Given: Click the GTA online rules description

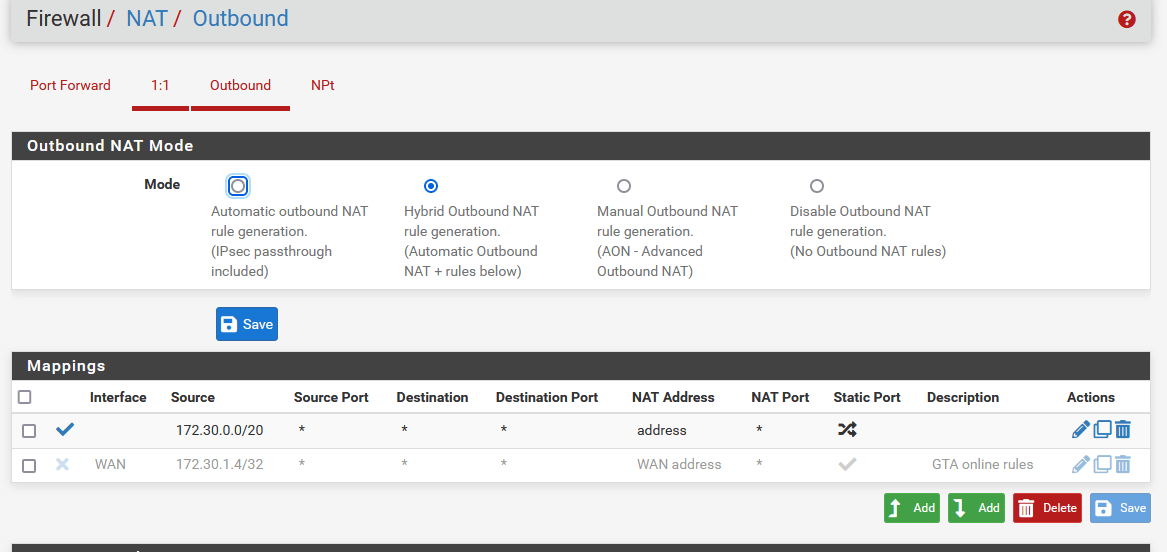Looking at the screenshot, I should (982, 464).
